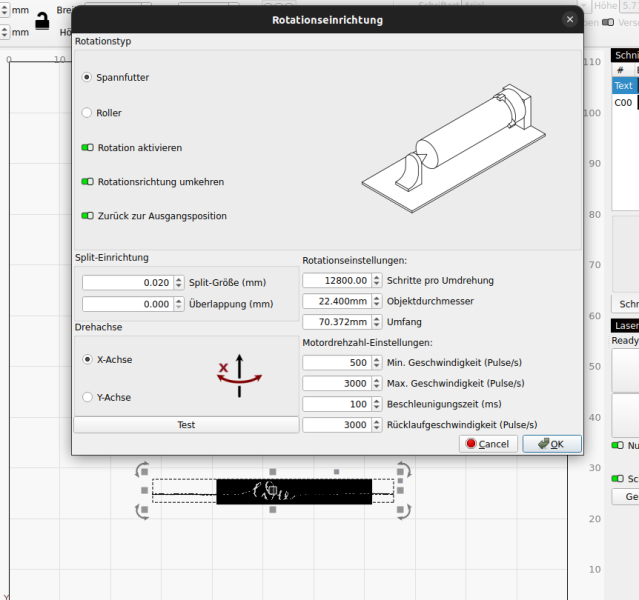Screen dimensions: 639x600
Task: Adjust Min. Geschwindigkeit spinner arrows
Action: pos(377,363)
